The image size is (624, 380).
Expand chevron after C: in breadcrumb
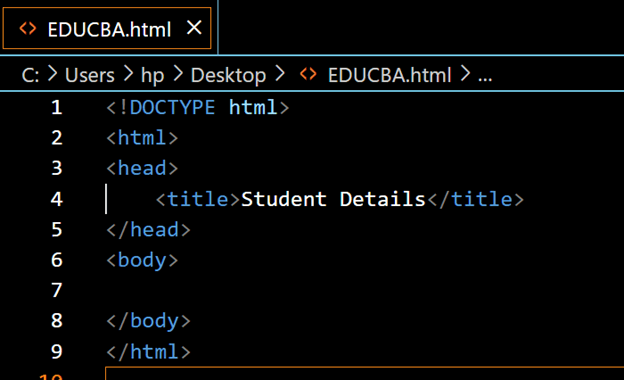[x=52, y=74]
